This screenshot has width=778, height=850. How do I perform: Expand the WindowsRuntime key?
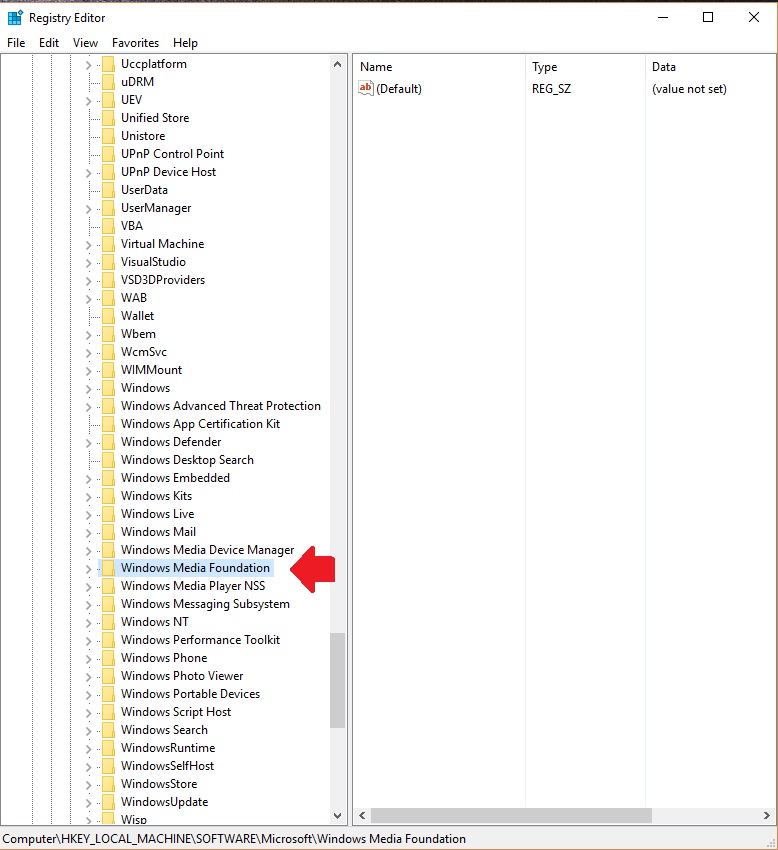pyautogui.click(x=88, y=749)
